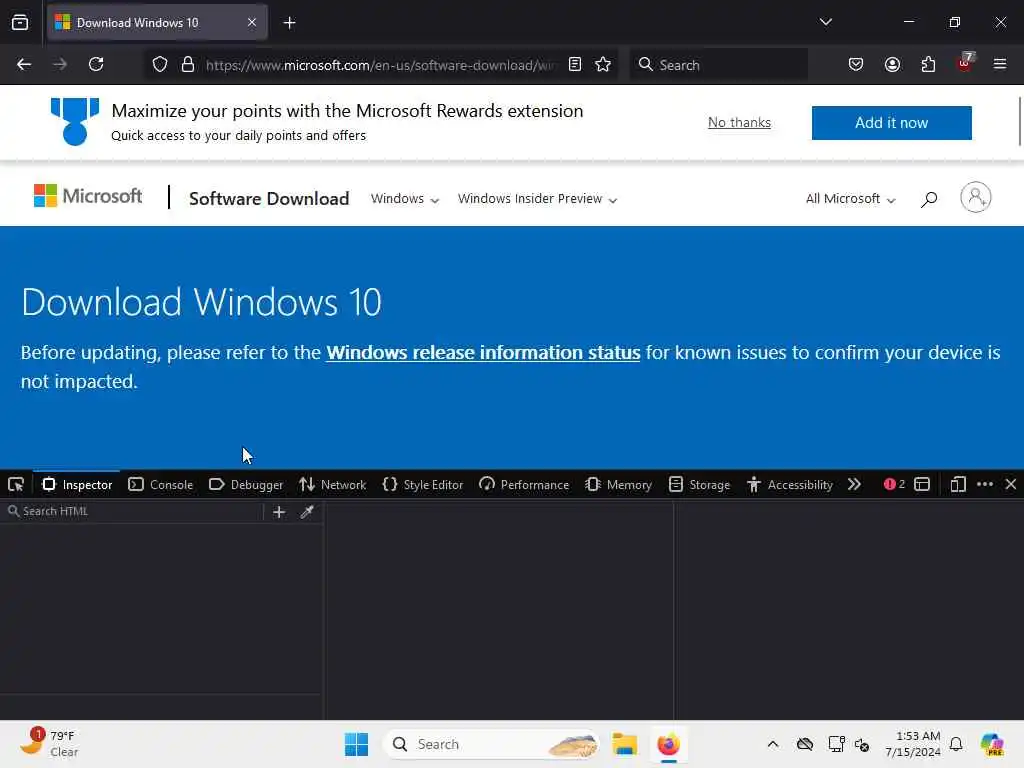Open the Memory devtools tab
This screenshot has height=768, width=1024.
click(x=618, y=485)
